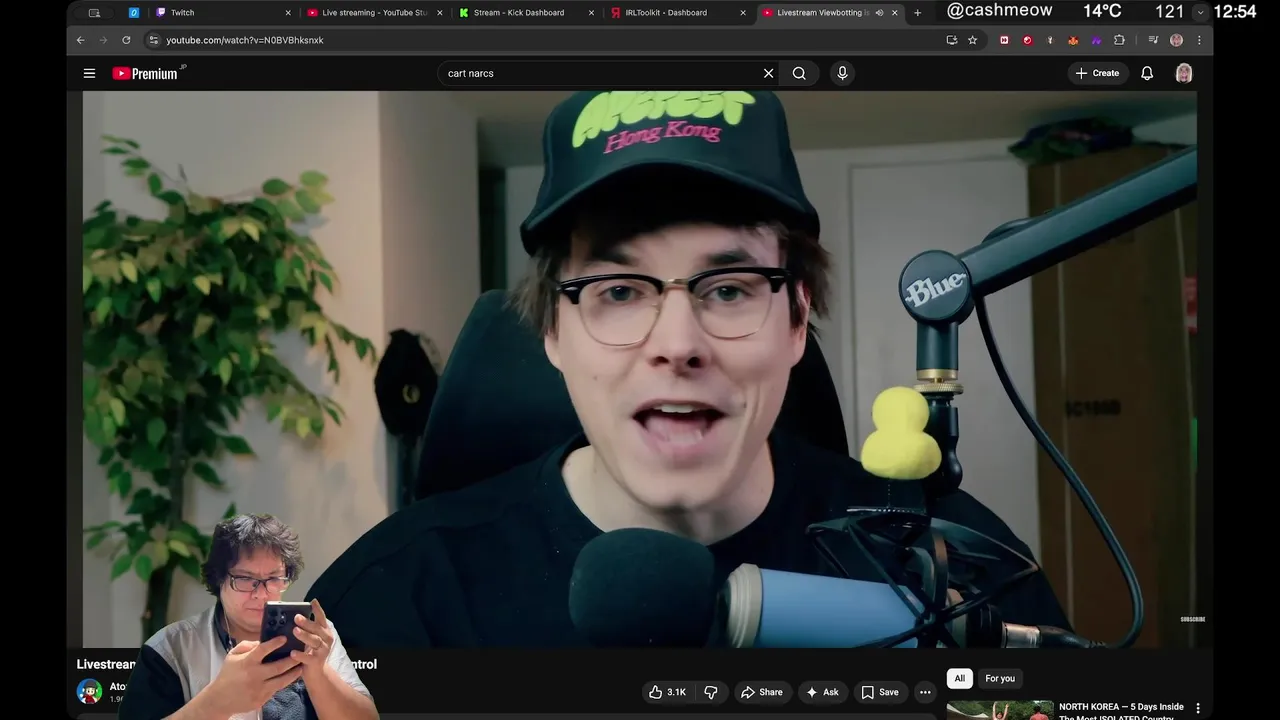This screenshot has width=1280, height=720.
Task: Open the red circular extension icon
Action: 1027,40
